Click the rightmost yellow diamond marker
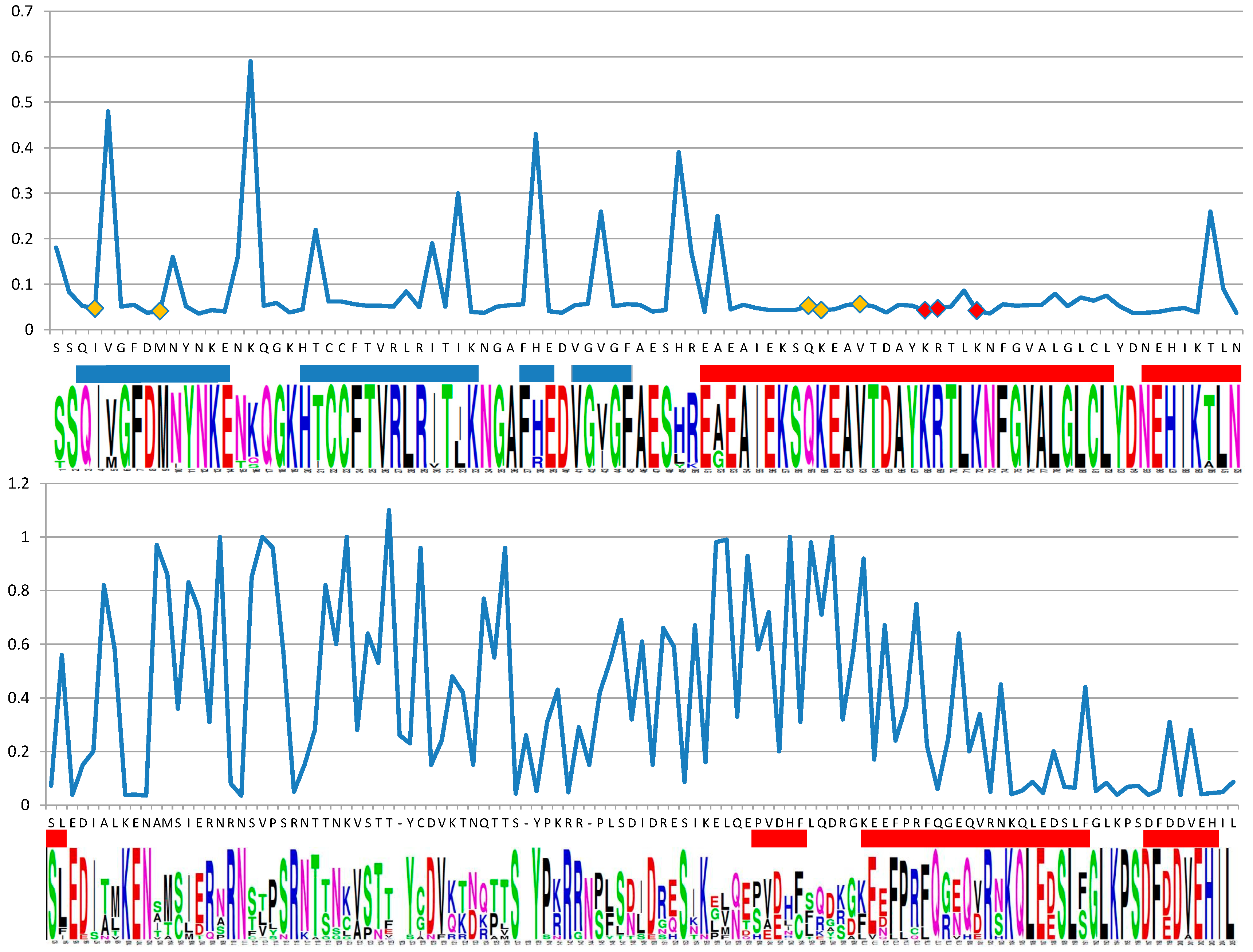Image resolution: width=1253 pixels, height=952 pixels. tap(860, 304)
